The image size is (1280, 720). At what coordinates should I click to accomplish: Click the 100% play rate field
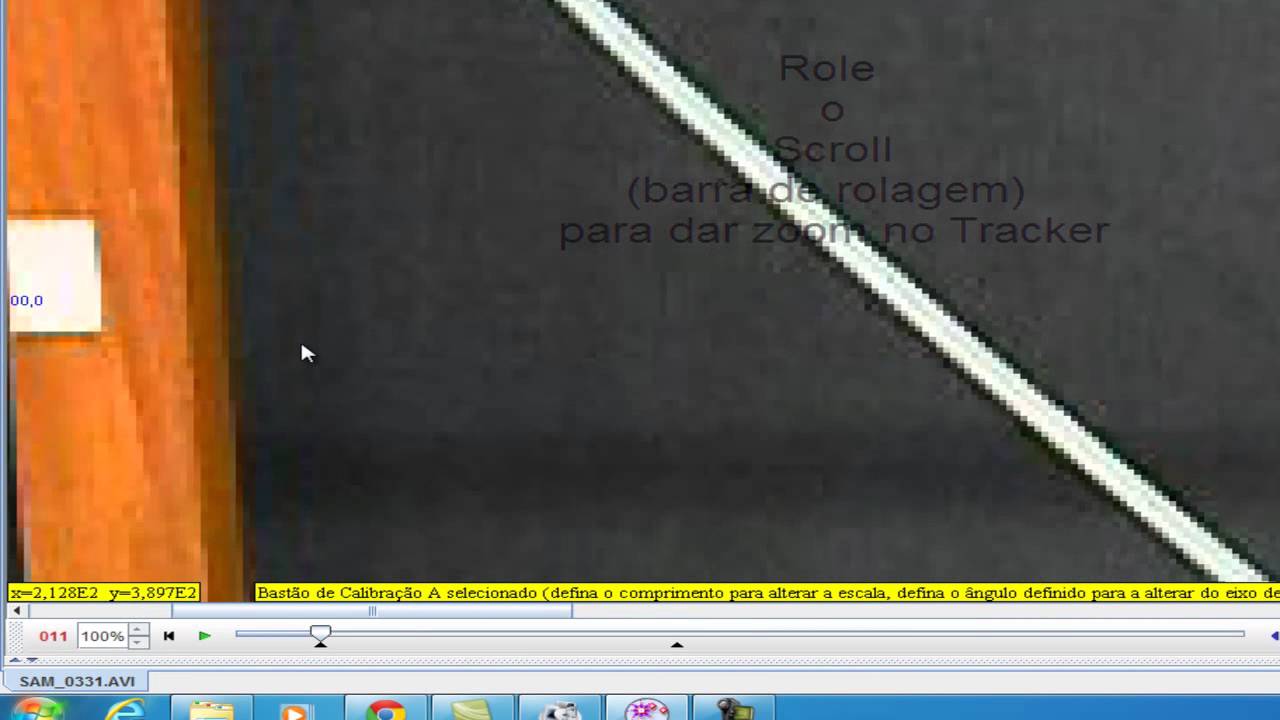103,636
